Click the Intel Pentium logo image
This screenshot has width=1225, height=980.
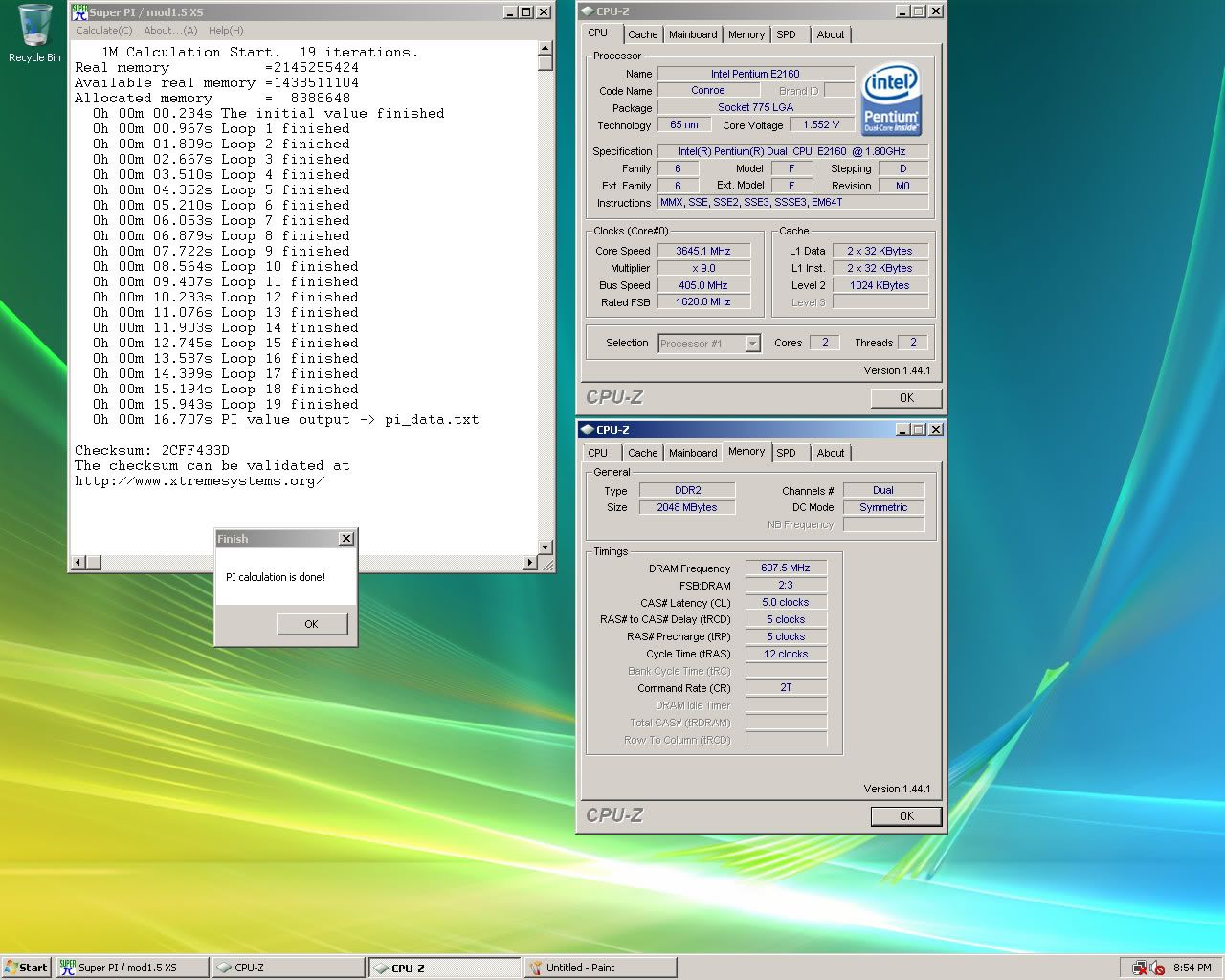[x=891, y=100]
